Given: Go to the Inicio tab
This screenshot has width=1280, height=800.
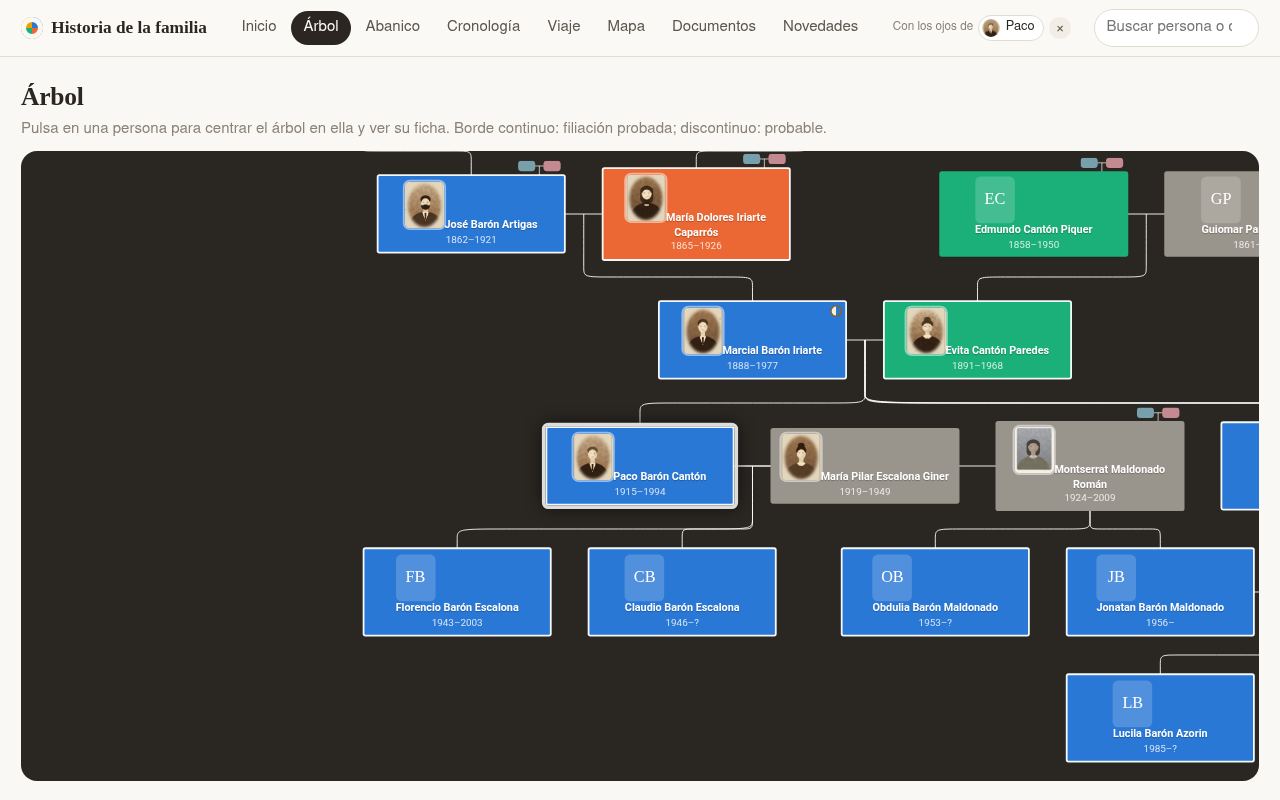Looking at the screenshot, I should coord(259,27).
